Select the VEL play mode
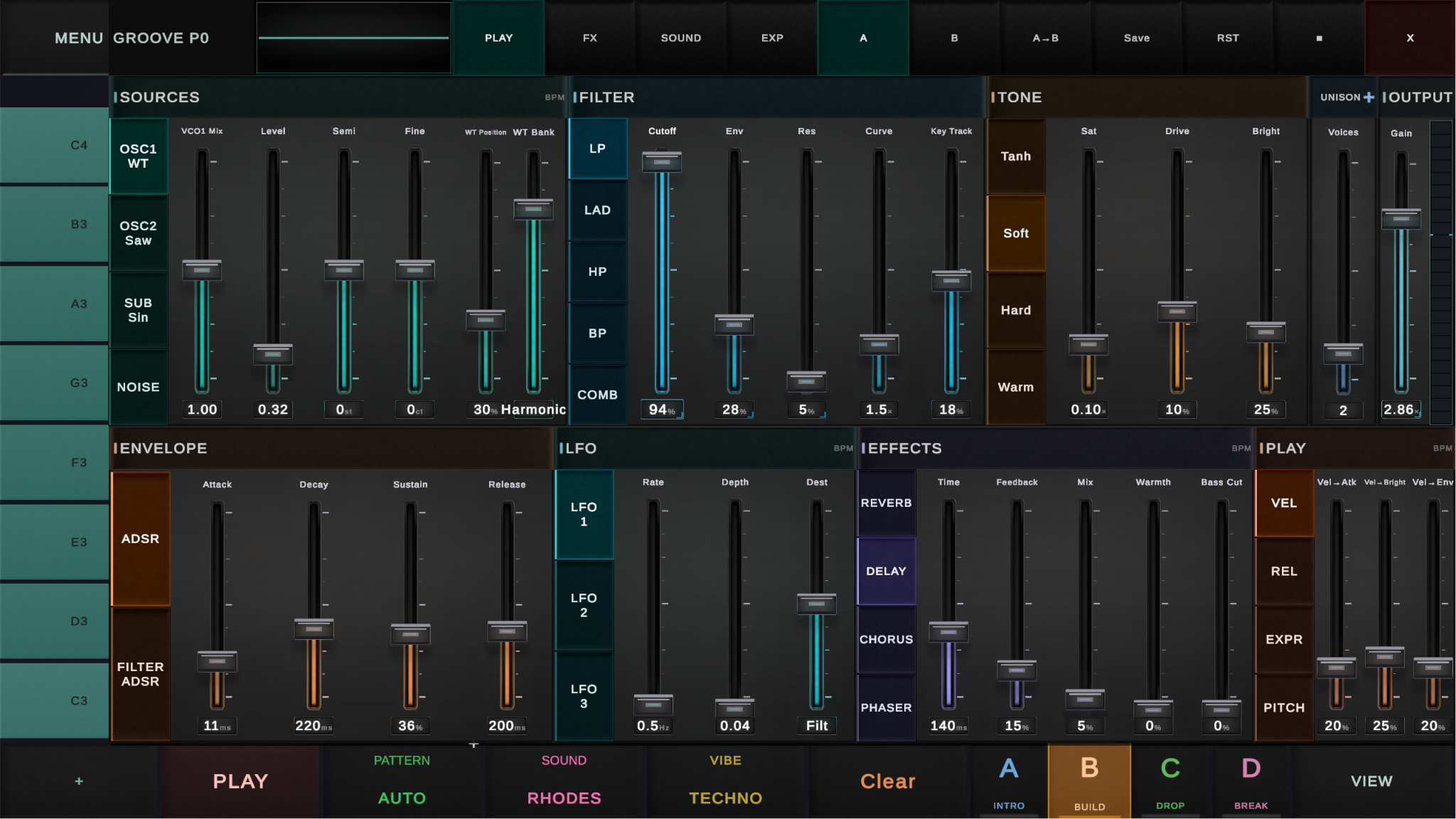Image resolution: width=1456 pixels, height=819 pixels. [x=1284, y=503]
